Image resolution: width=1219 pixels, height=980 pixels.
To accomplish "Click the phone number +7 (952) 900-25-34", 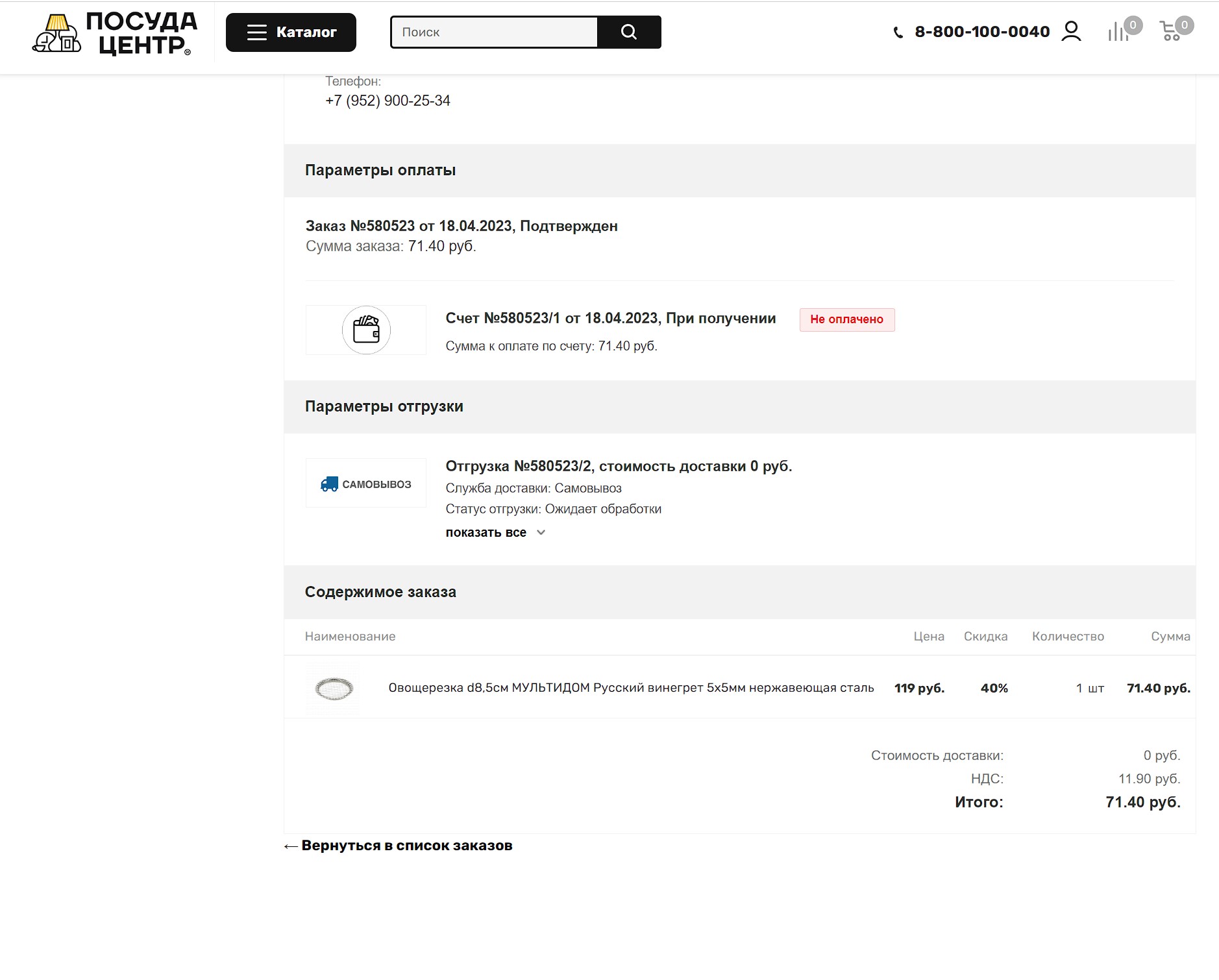I will point(388,101).
